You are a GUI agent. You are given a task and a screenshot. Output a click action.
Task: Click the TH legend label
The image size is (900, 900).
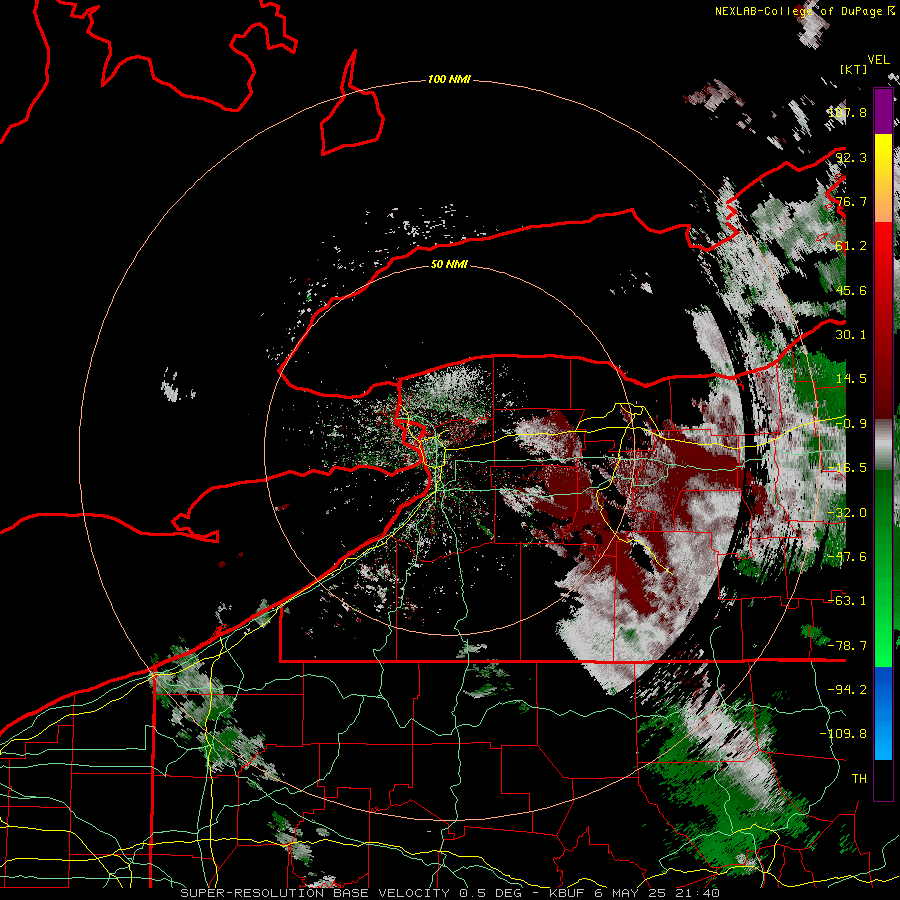[x=859, y=778]
